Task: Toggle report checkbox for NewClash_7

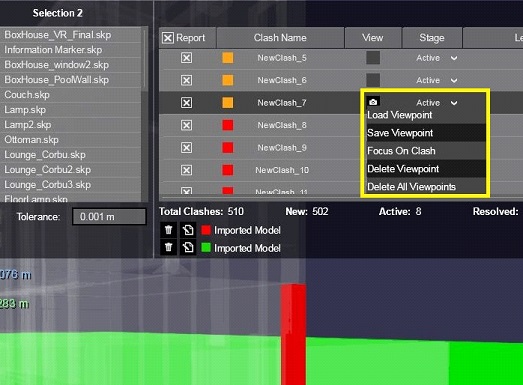Action: tap(186, 102)
